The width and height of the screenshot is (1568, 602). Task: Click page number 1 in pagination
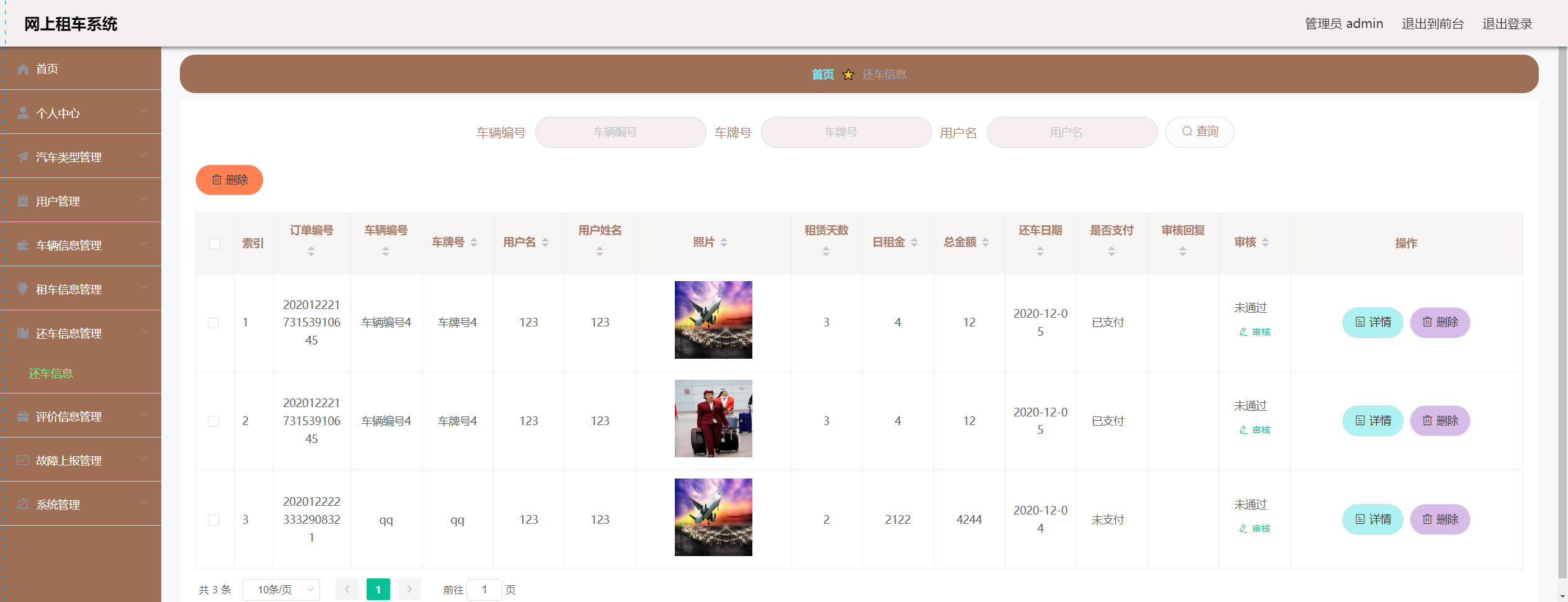[x=378, y=590]
